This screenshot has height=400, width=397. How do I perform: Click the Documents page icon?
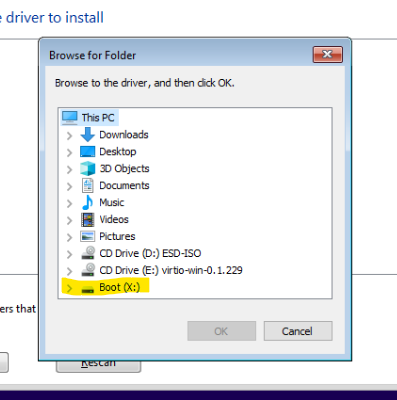point(88,186)
